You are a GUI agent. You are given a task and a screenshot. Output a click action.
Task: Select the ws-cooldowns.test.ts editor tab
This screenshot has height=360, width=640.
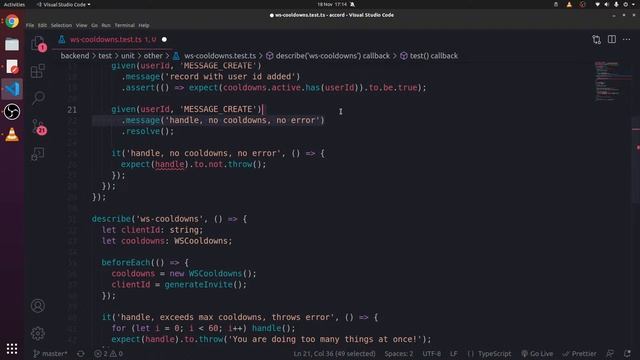(x=112, y=40)
